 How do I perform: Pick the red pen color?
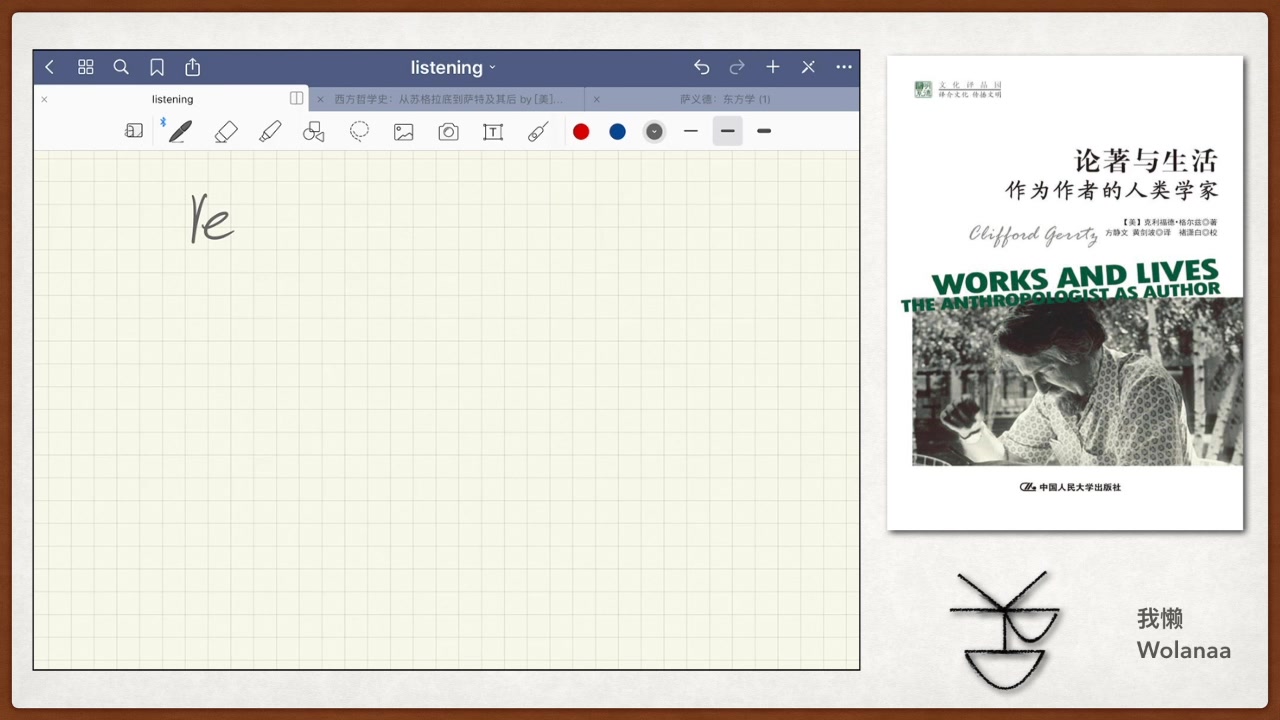click(x=581, y=131)
